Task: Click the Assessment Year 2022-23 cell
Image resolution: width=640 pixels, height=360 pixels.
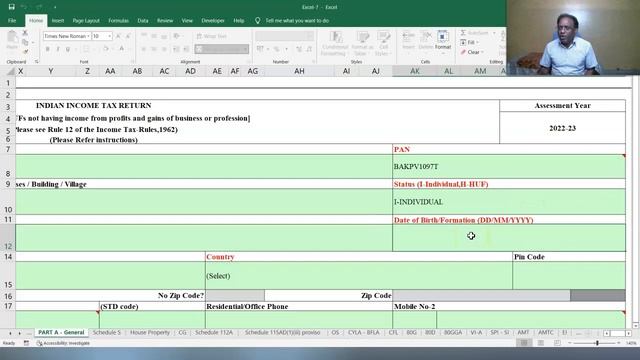Action: [562, 128]
